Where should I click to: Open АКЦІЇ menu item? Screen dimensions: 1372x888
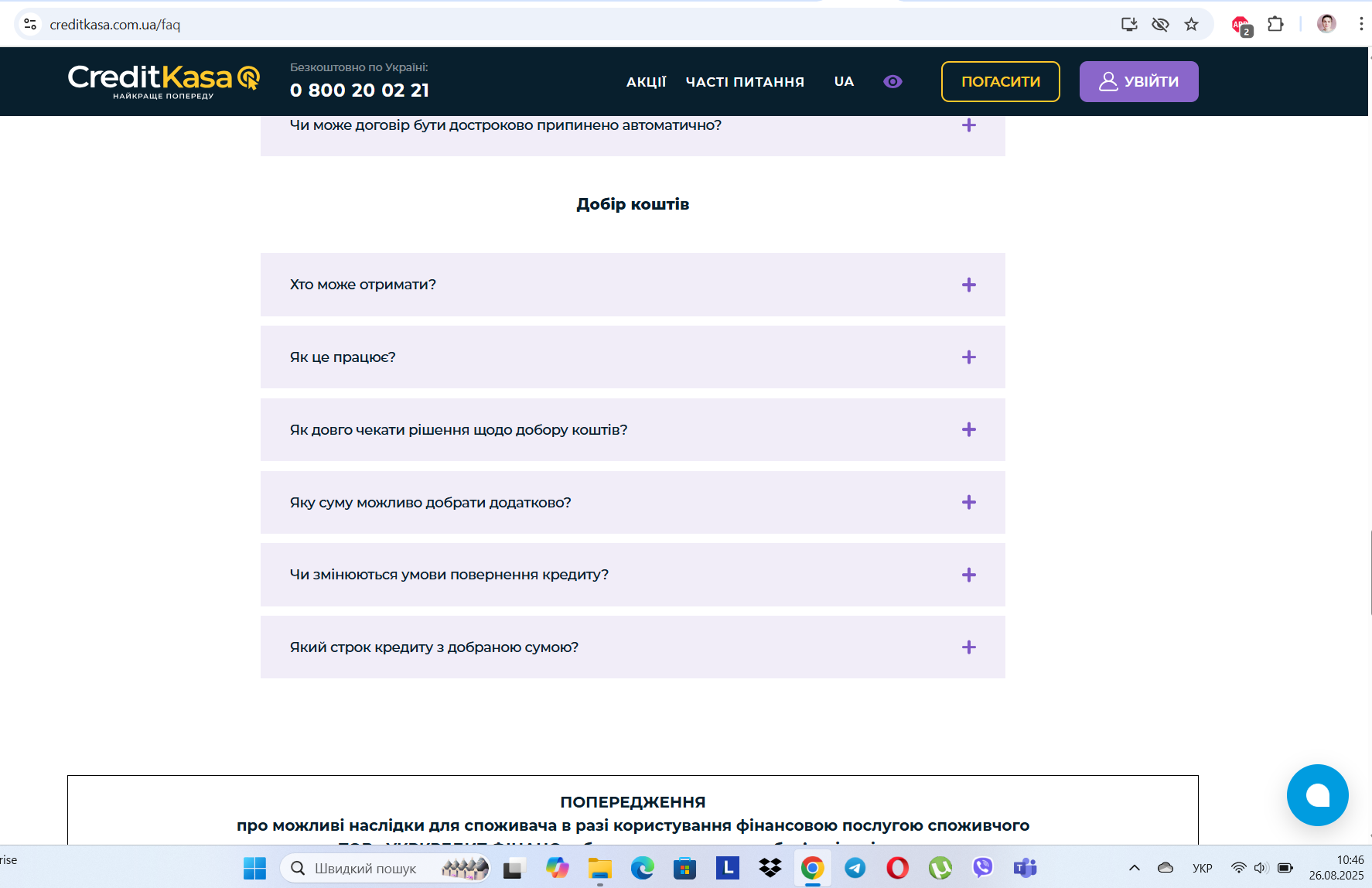coord(646,82)
